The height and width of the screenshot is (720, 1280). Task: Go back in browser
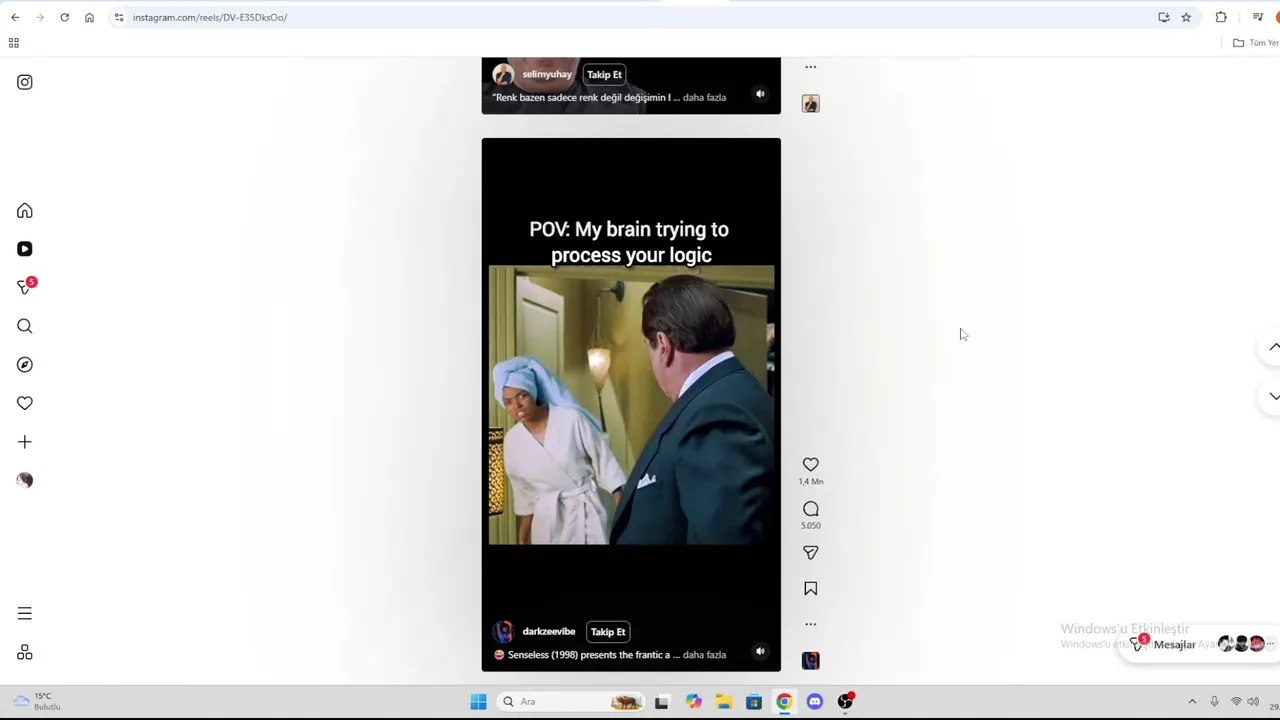point(15,17)
